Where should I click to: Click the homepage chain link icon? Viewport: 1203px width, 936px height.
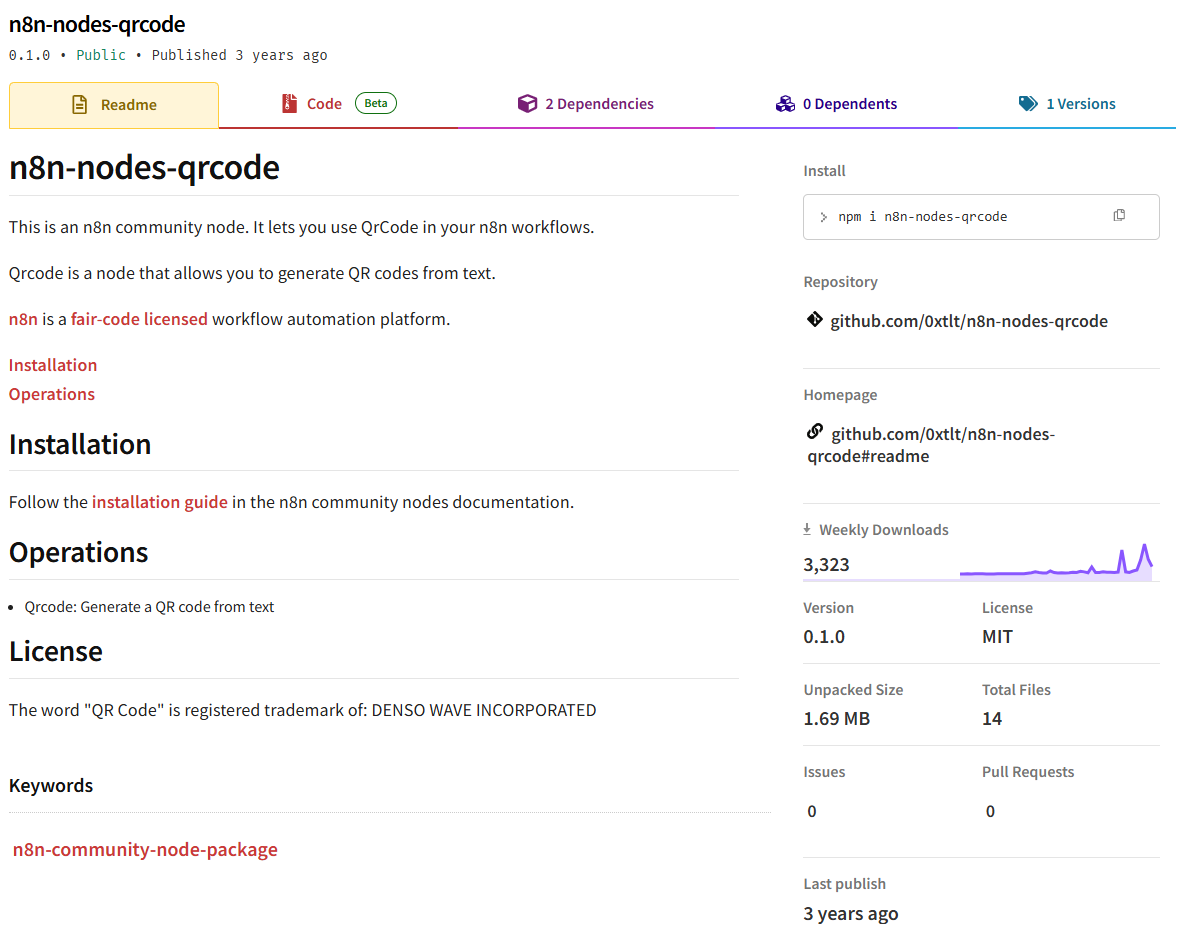(814, 432)
